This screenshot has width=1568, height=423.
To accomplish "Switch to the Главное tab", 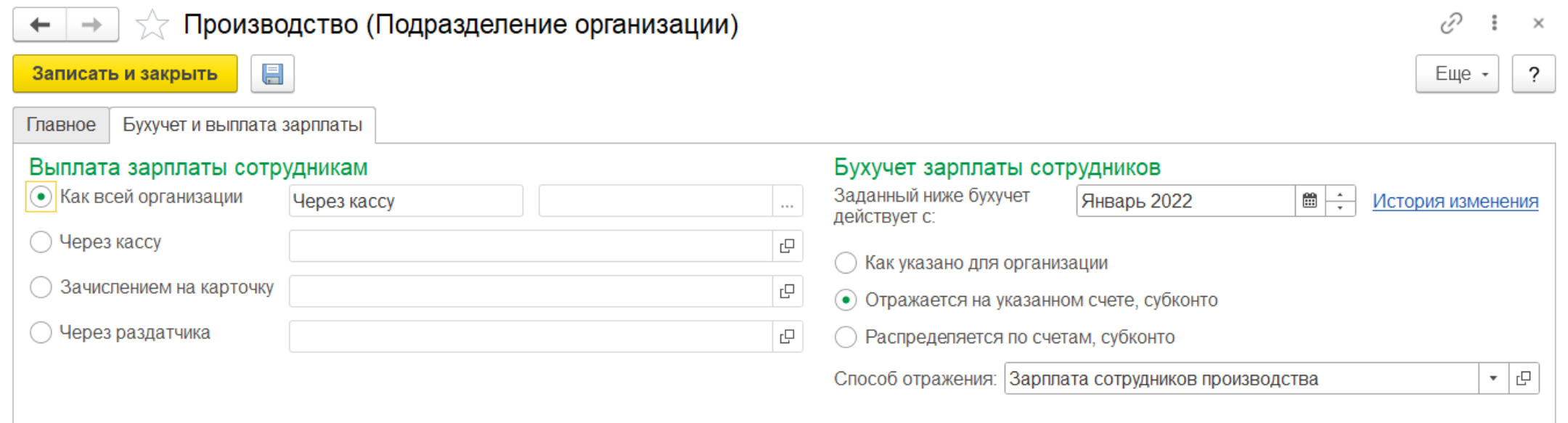I will click(x=61, y=125).
